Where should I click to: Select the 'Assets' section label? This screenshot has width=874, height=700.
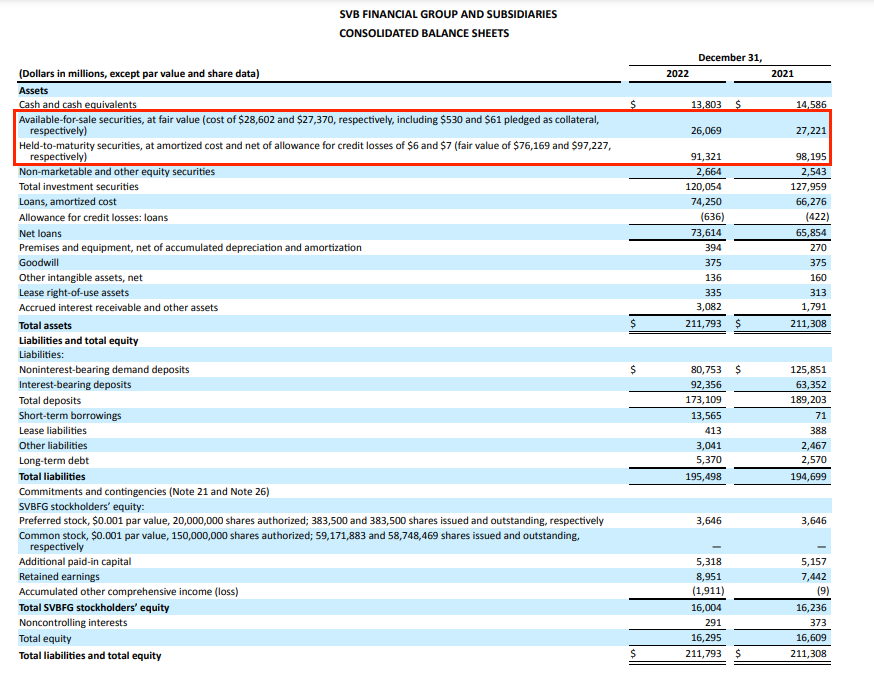pos(33,90)
